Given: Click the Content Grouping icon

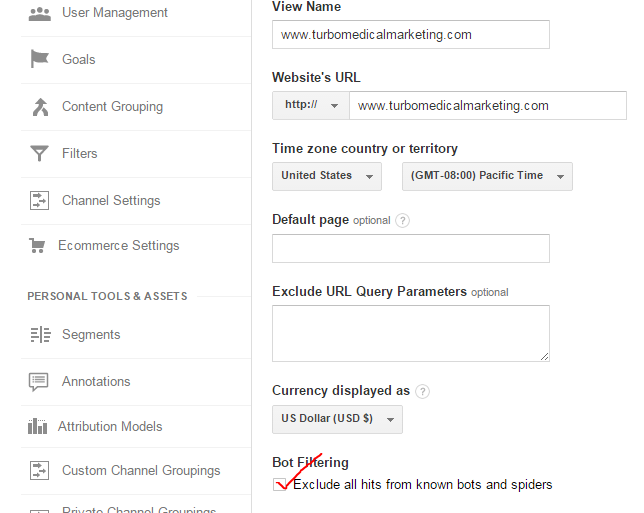Looking at the screenshot, I should tap(40, 107).
